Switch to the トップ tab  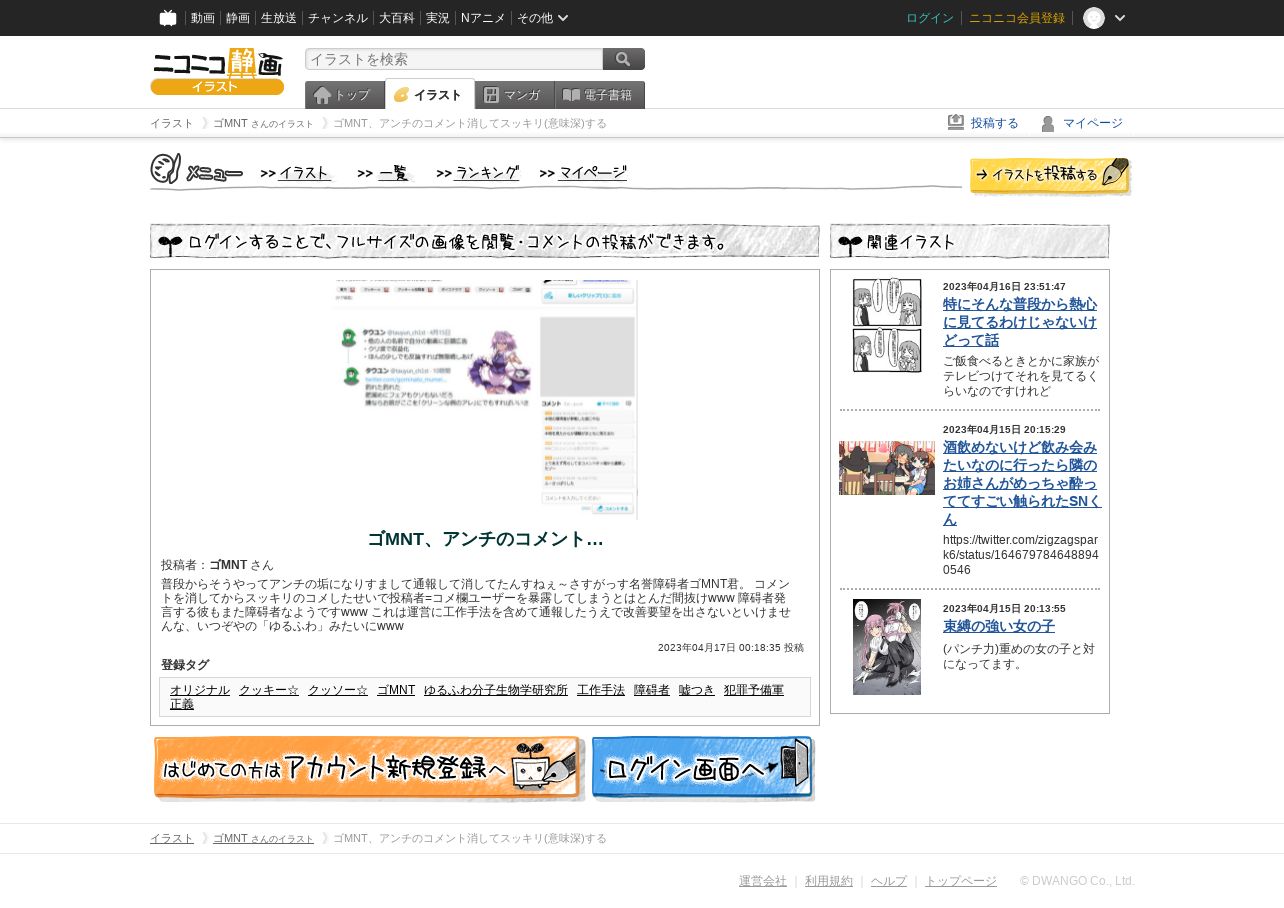pos(345,95)
